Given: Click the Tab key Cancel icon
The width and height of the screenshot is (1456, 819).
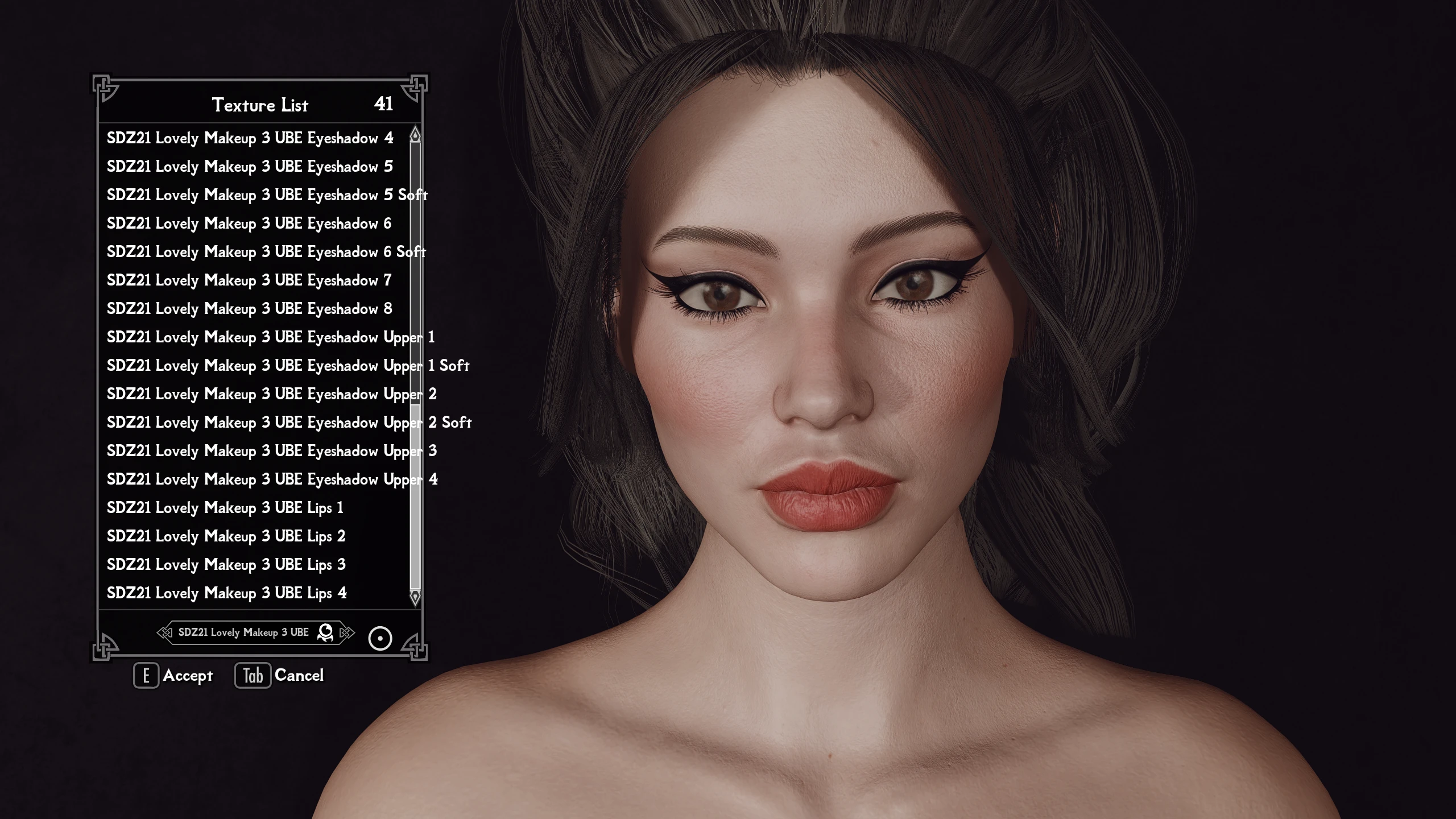Looking at the screenshot, I should (x=253, y=676).
